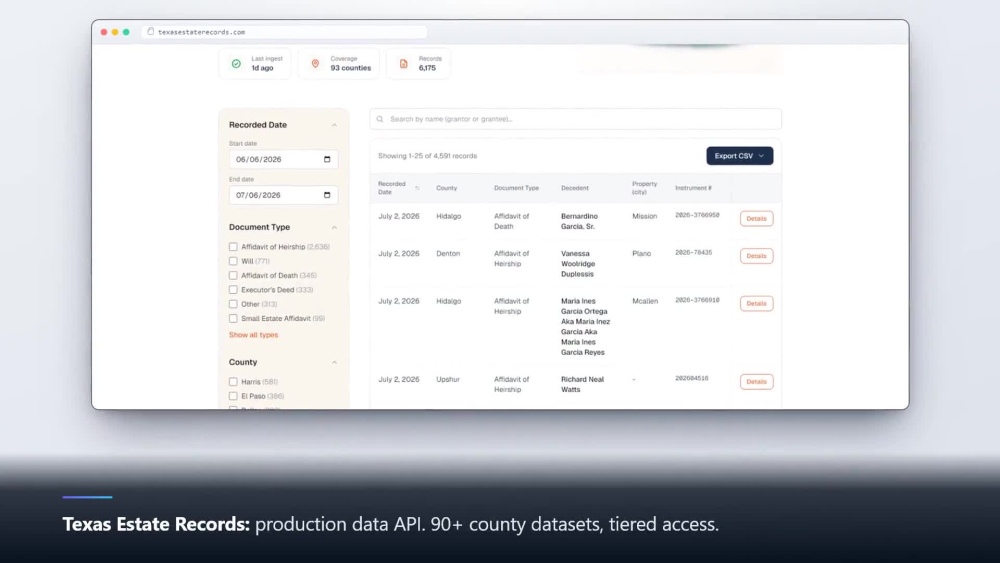This screenshot has height=563, width=1000.
Task: Click the Recorded Date column sort icon
Action: pos(417,188)
